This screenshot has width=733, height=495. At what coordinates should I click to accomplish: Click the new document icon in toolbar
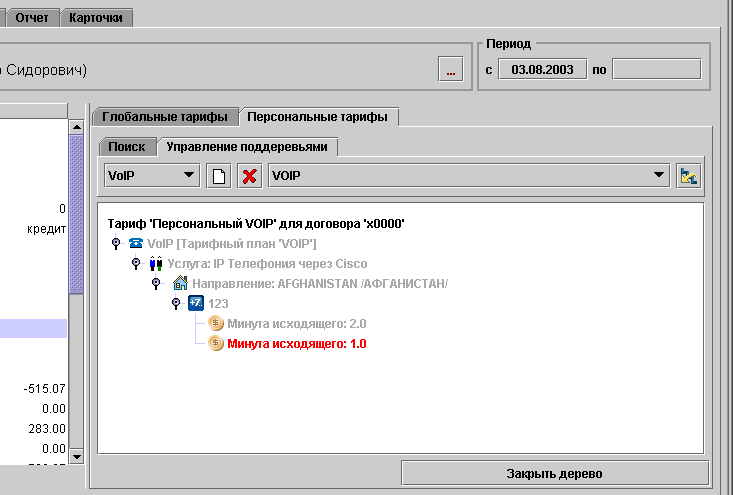tap(218, 176)
